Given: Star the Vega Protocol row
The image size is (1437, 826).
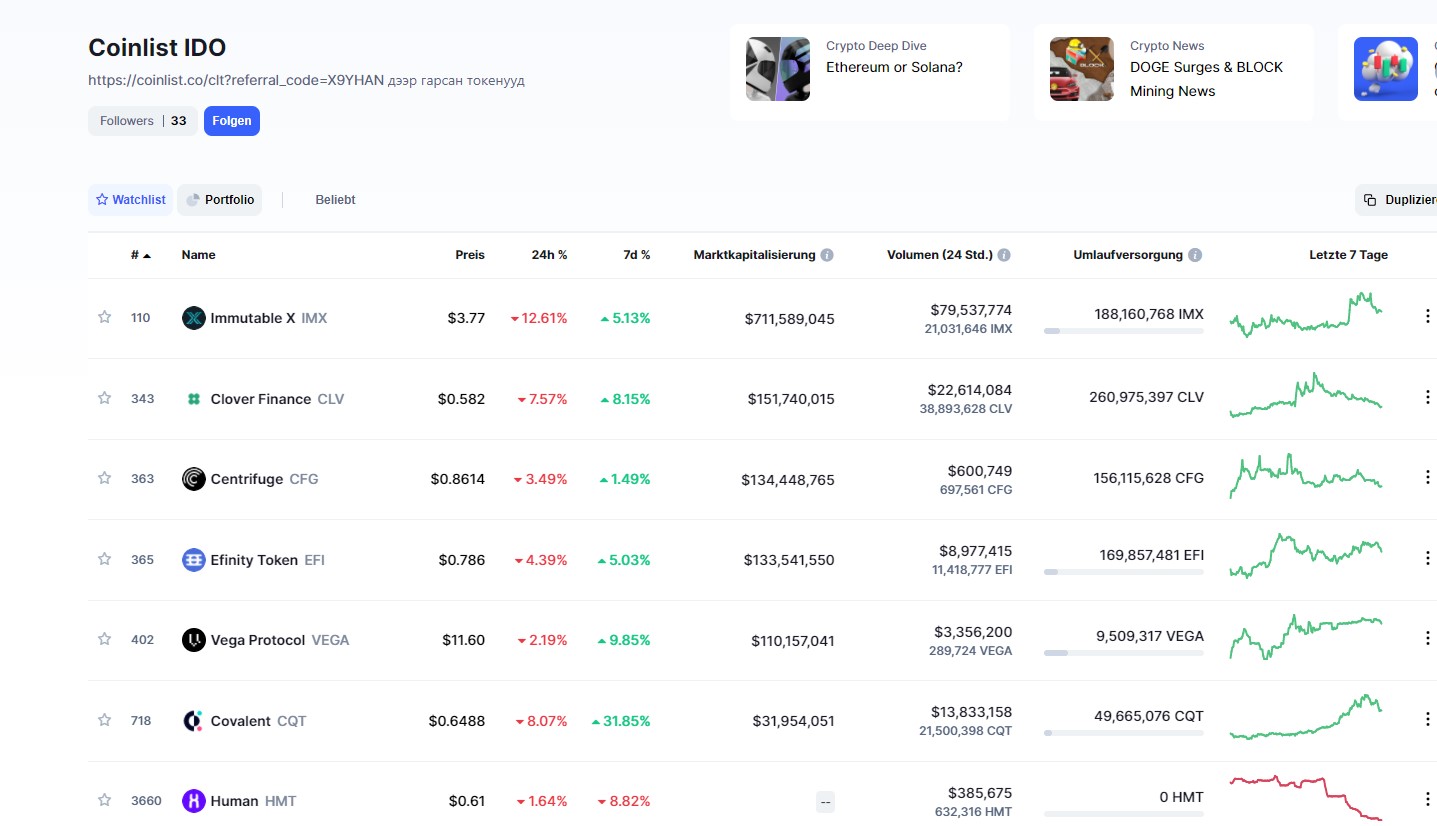Looking at the screenshot, I should click(104, 639).
